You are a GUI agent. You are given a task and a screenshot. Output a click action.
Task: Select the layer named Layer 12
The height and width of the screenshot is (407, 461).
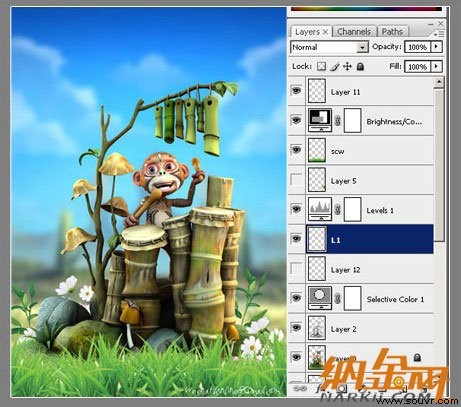point(345,270)
